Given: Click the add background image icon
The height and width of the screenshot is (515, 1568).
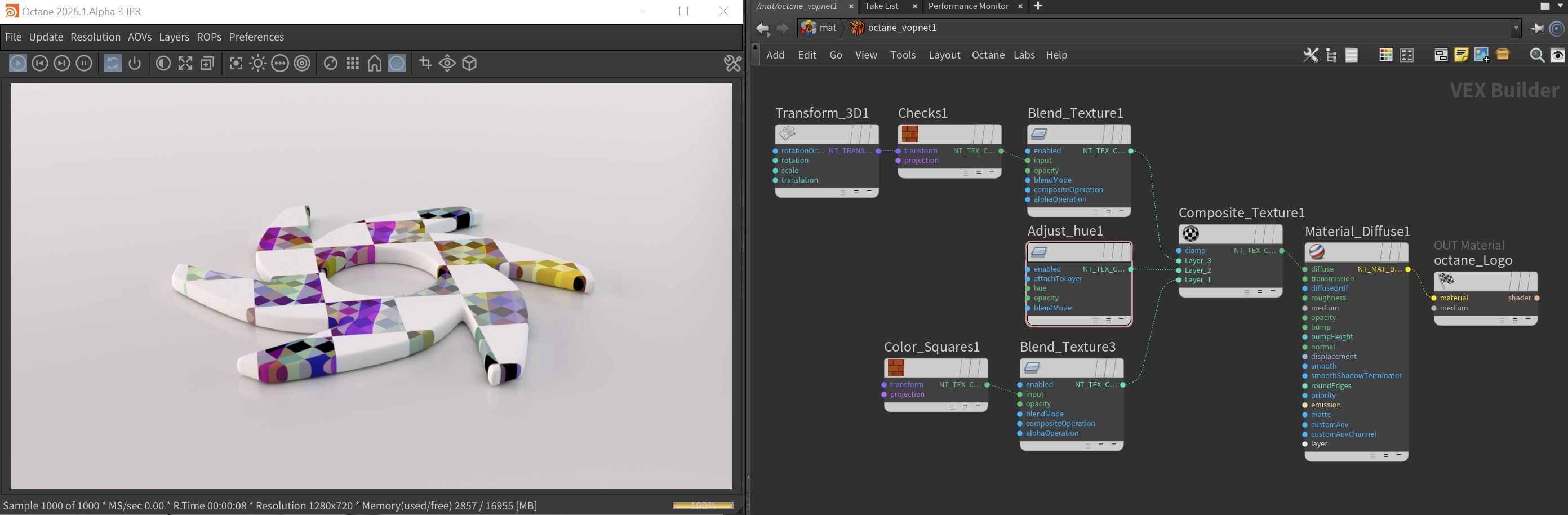Looking at the screenshot, I should (1482, 55).
